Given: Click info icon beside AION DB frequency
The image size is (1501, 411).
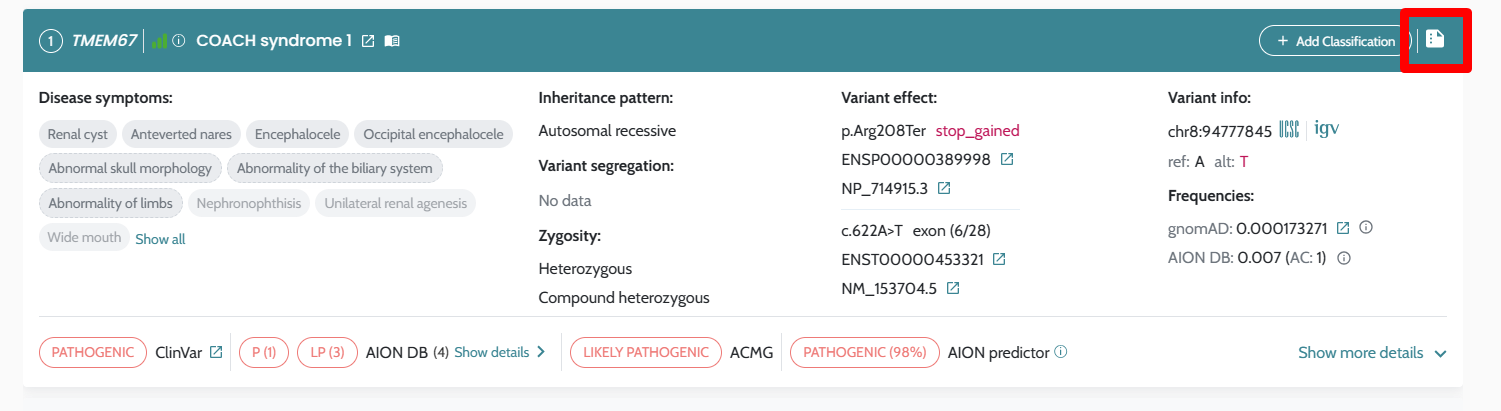Looking at the screenshot, I should [1345, 258].
